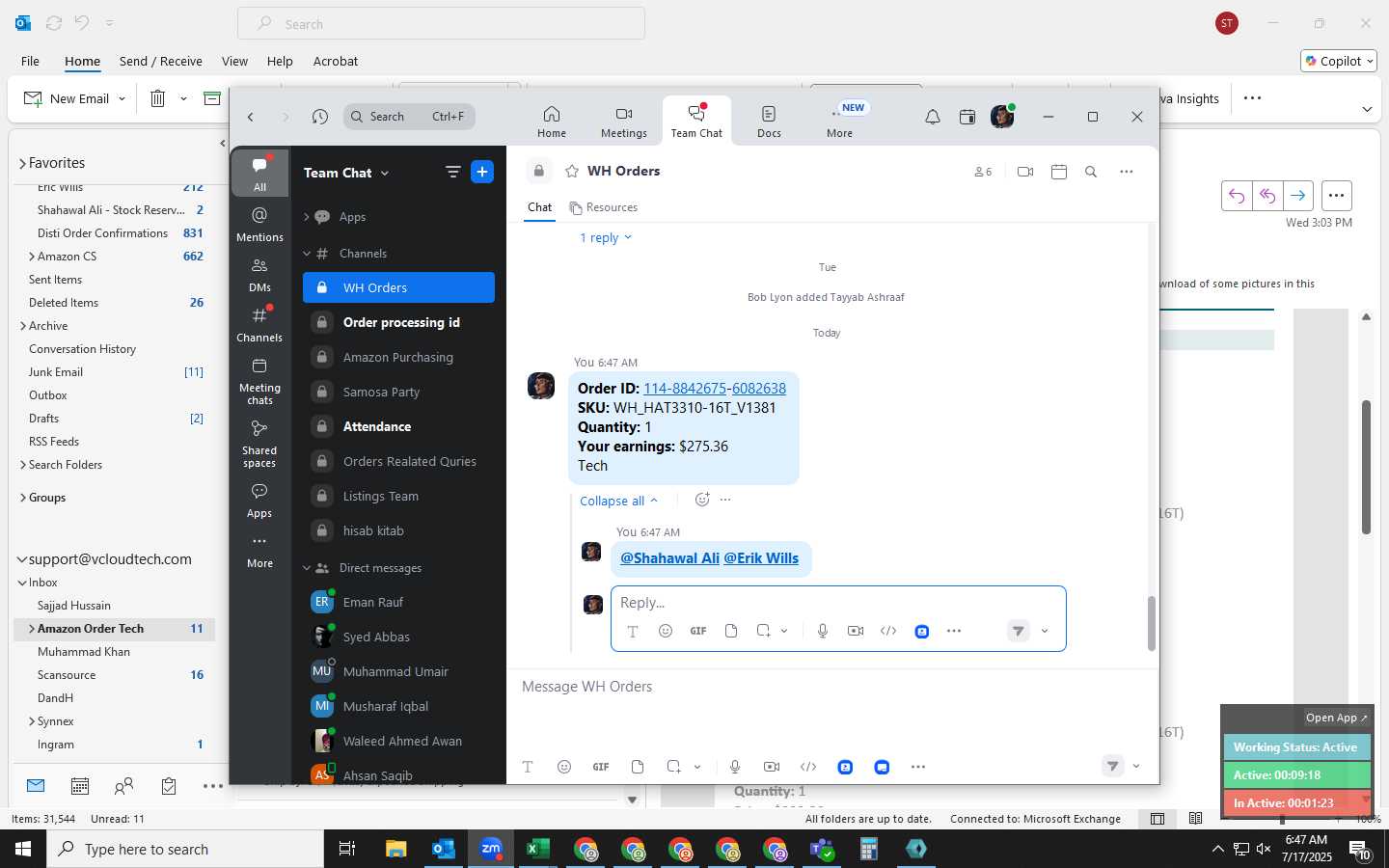This screenshot has height=868, width=1389.
Task: Start video call in WH Orders
Action: 1025,172
